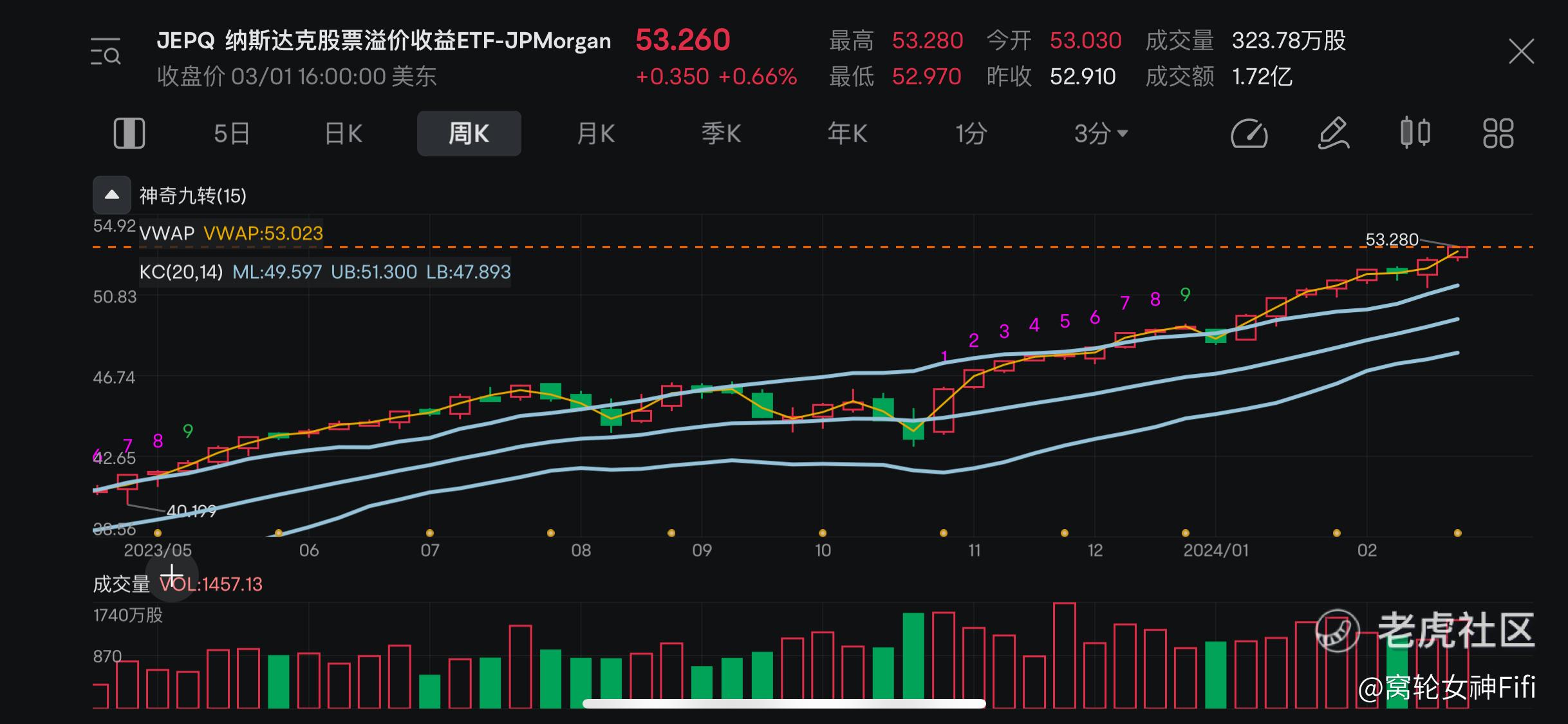Image resolution: width=1568 pixels, height=724 pixels.
Task: Switch to the 日K tab
Action: click(x=344, y=134)
